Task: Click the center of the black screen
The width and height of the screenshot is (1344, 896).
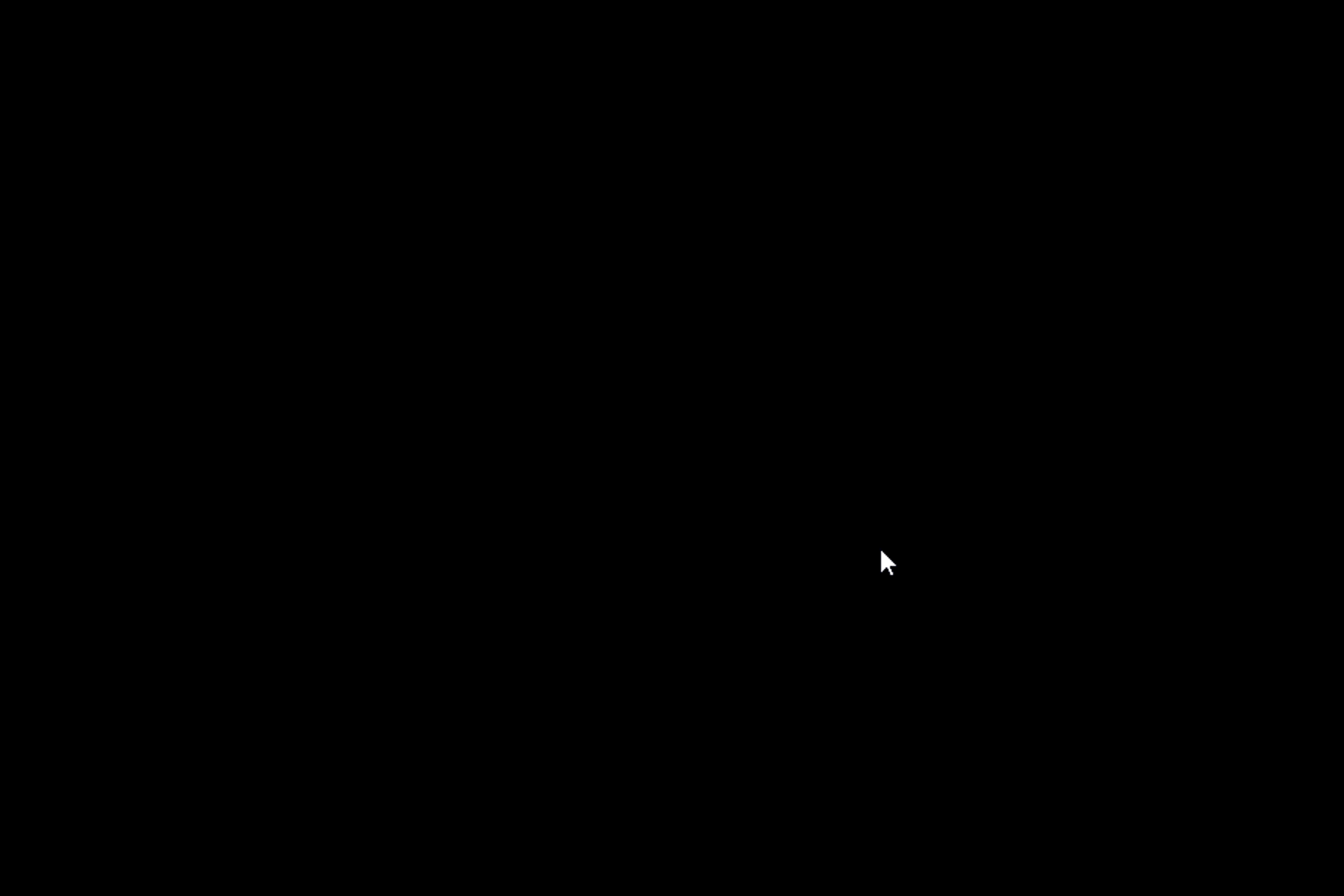Action: pos(672,448)
